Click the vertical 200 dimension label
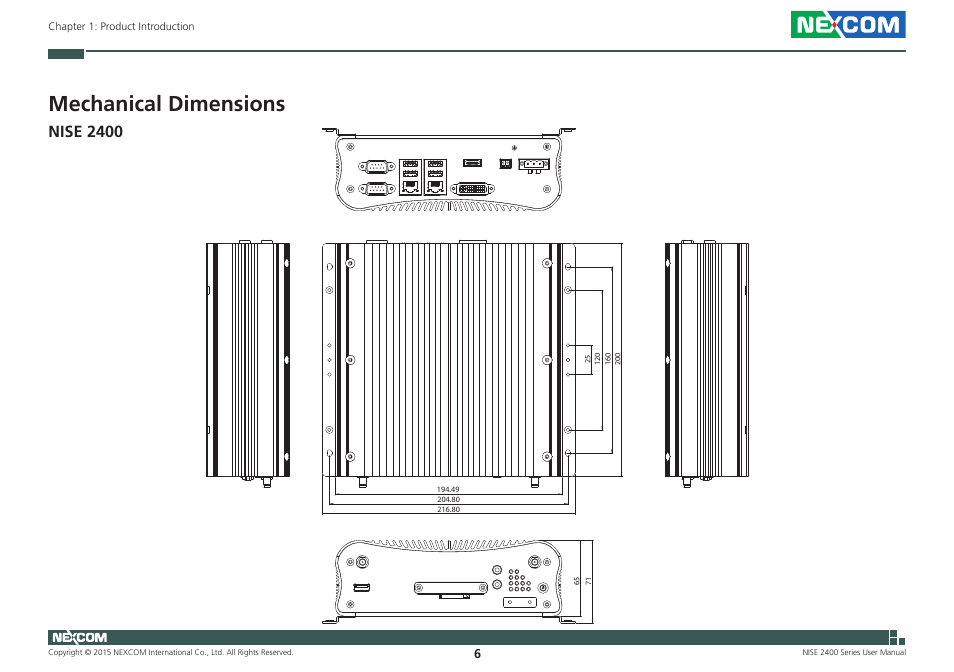Viewport: 954px width, 672px height. 618,358
